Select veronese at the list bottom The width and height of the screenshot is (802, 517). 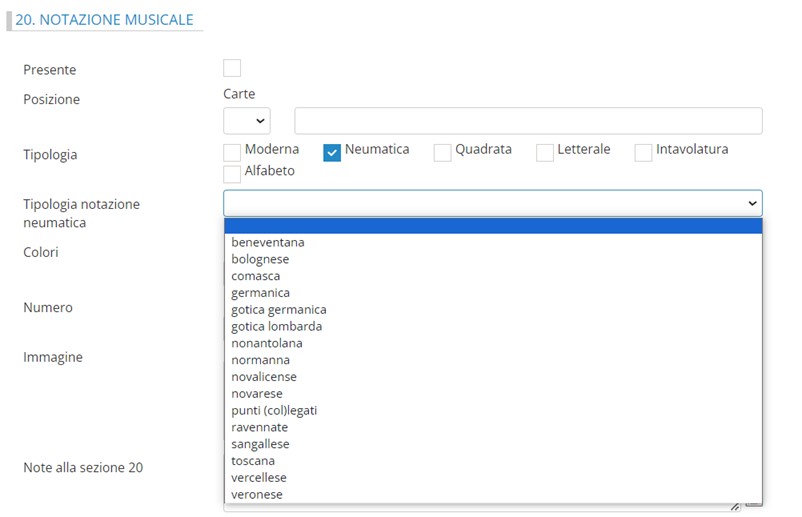(257, 494)
